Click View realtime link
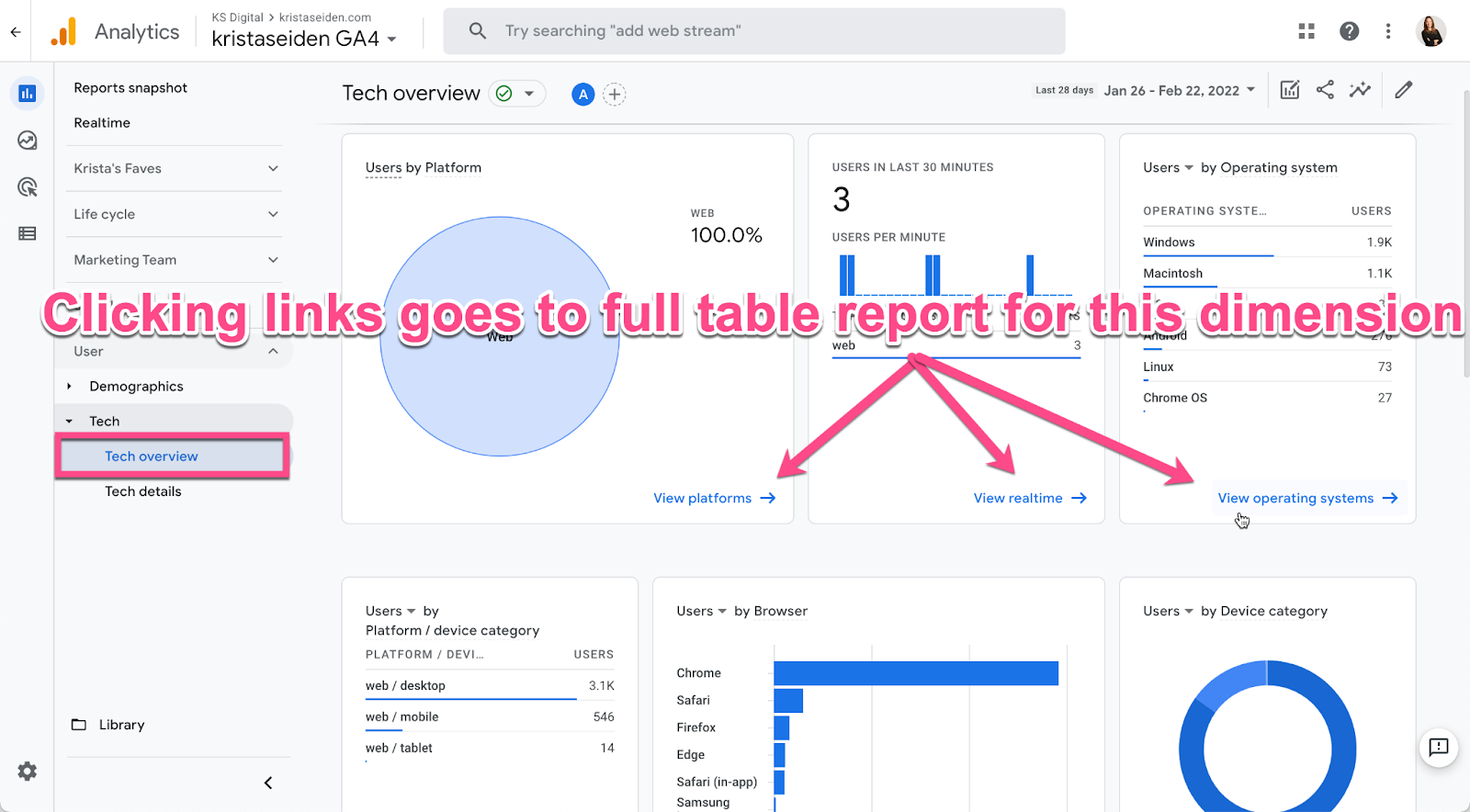 point(1030,498)
